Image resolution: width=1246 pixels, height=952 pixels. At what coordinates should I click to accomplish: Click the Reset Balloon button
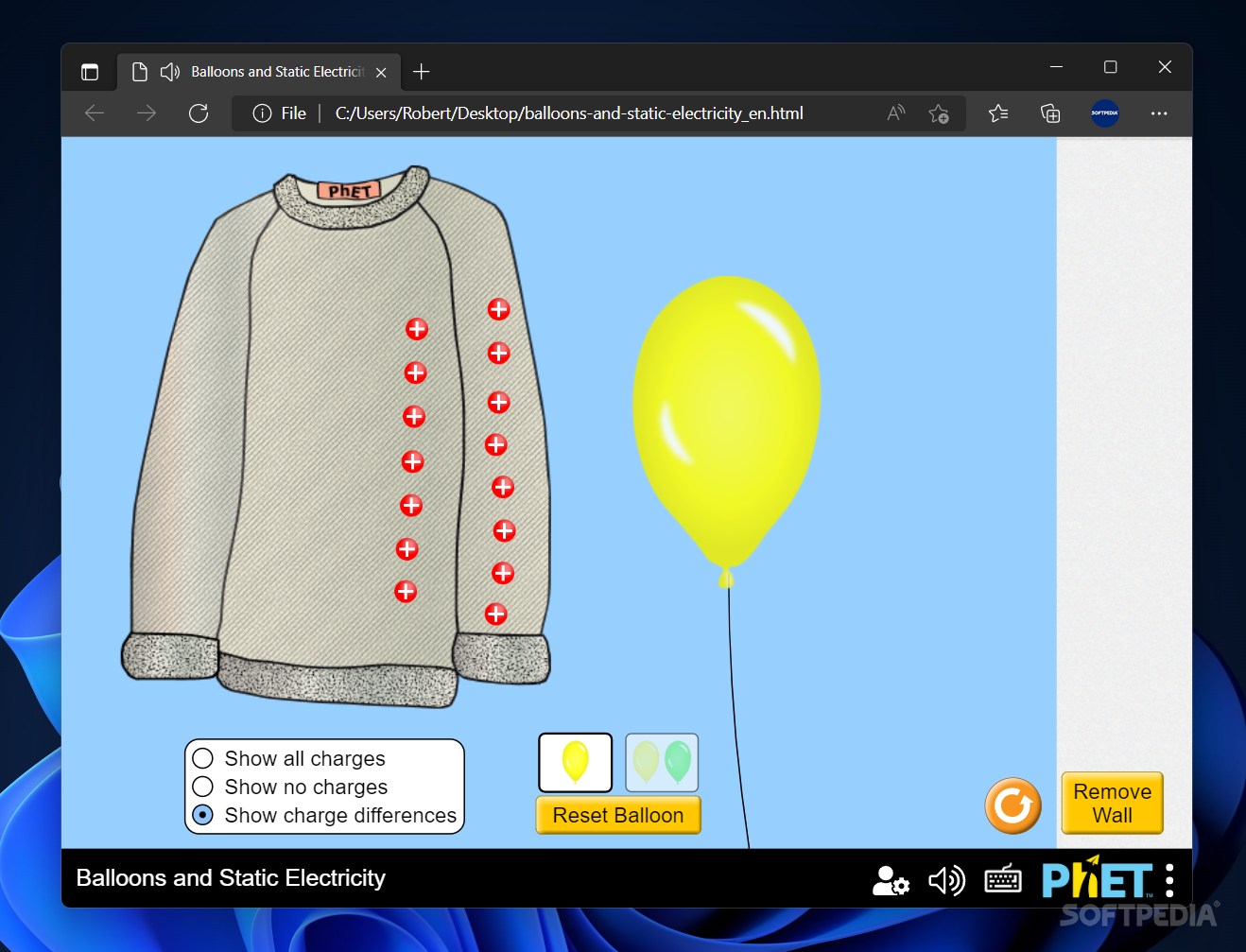tap(618, 815)
